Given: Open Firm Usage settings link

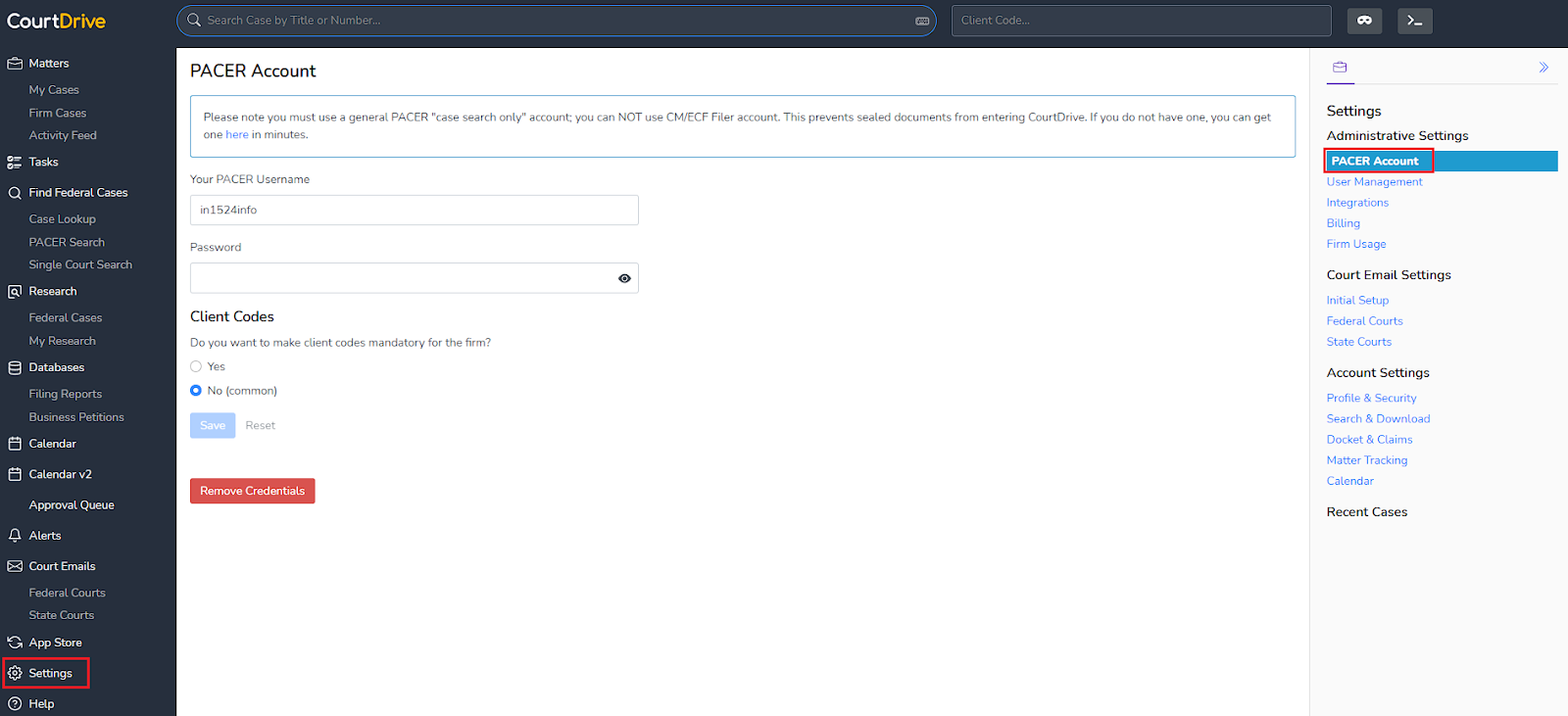Looking at the screenshot, I should coord(1356,244).
